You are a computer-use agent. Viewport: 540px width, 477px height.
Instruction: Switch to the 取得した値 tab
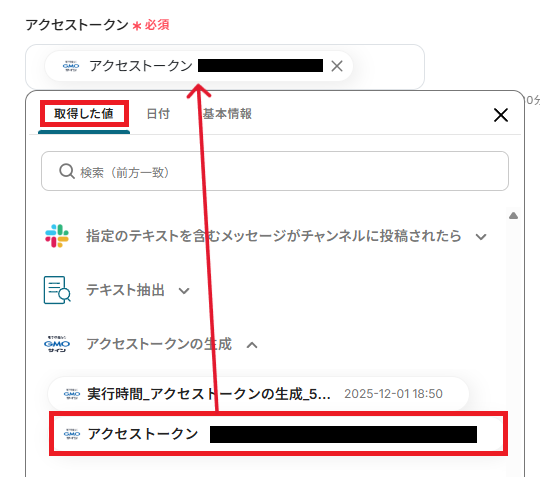pos(84,114)
